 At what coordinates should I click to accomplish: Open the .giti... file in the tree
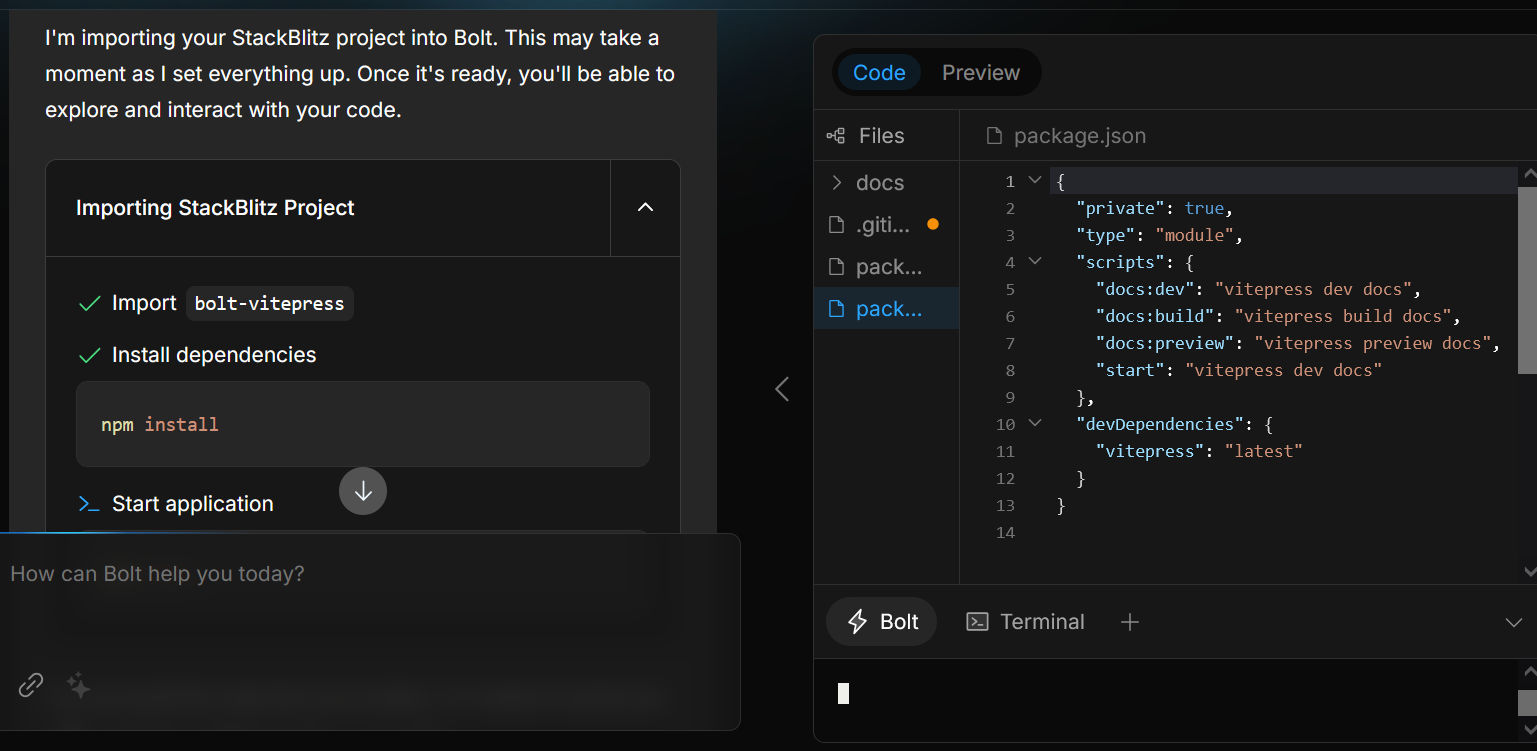tap(887, 225)
